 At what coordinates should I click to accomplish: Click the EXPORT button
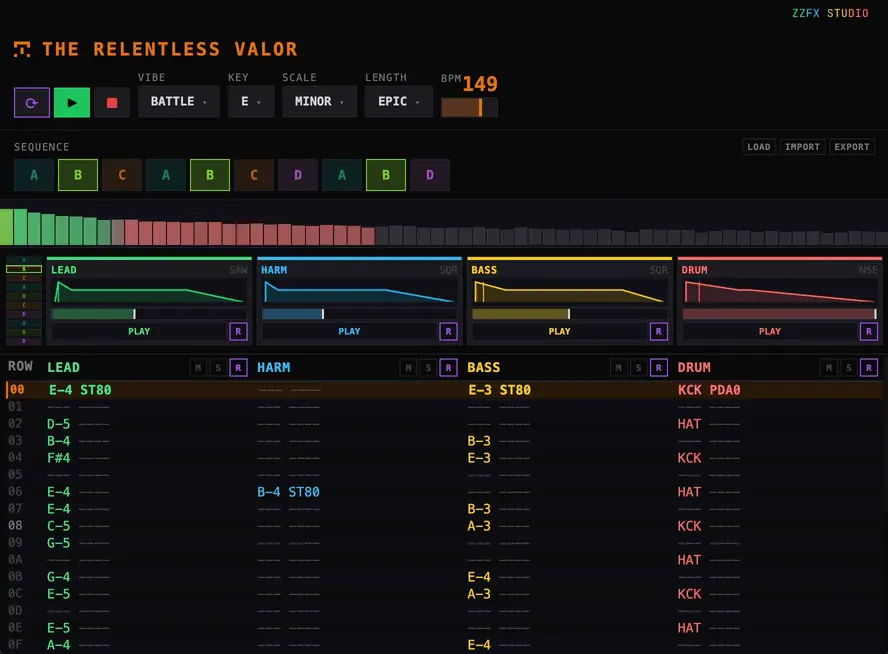(x=852, y=147)
